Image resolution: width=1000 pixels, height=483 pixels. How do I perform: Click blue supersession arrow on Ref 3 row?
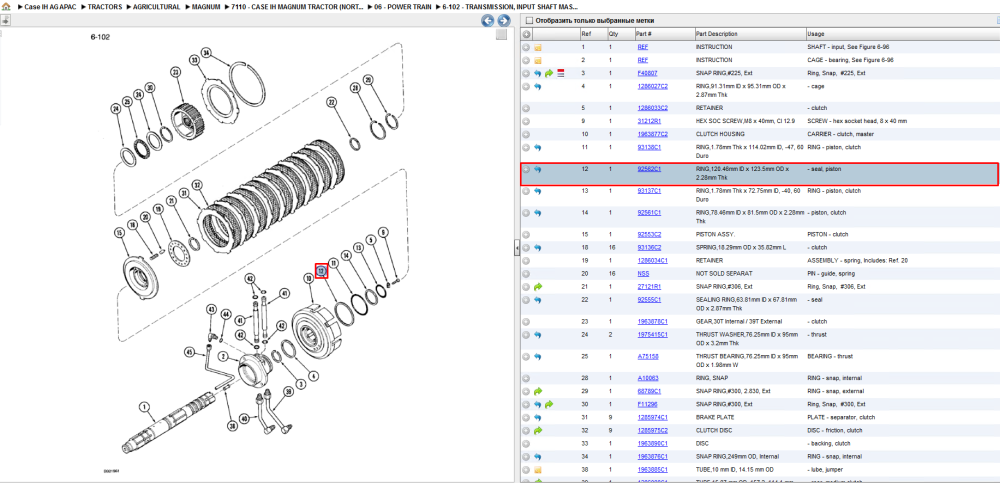(x=538, y=74)
